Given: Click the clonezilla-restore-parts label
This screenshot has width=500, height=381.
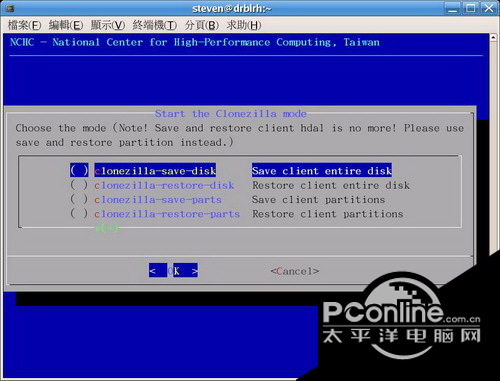Looking at the screenshot, I should 167,214.
